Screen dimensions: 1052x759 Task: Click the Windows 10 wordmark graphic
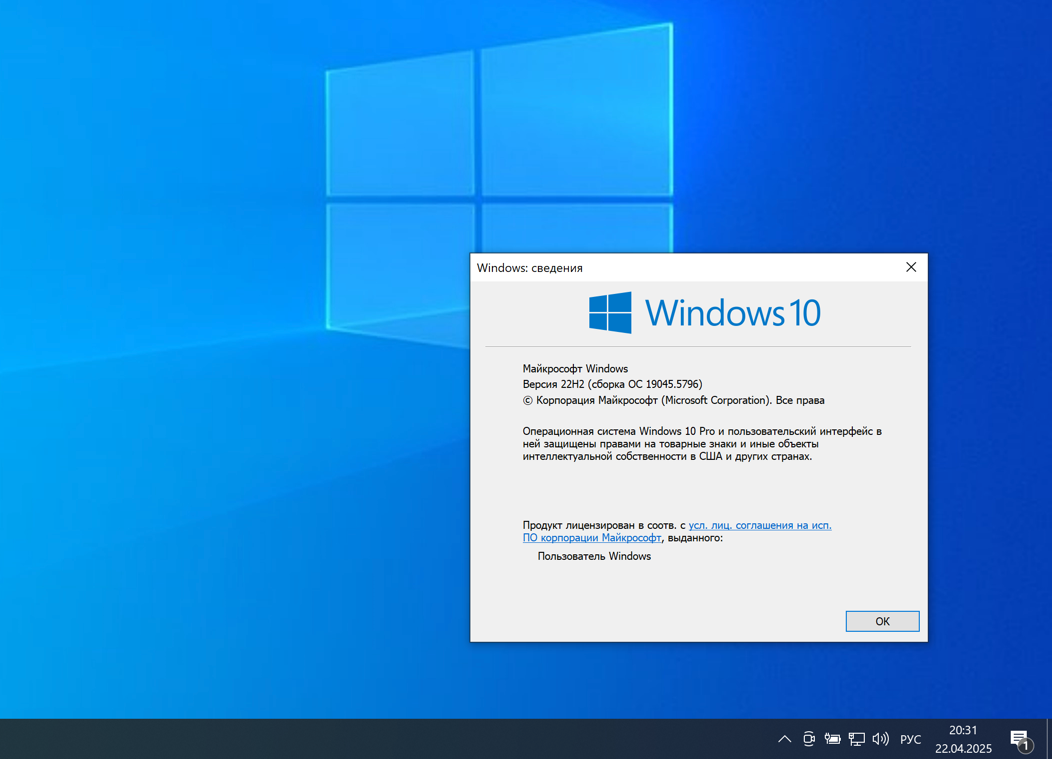pyautogui.click(x=733, y=312)
